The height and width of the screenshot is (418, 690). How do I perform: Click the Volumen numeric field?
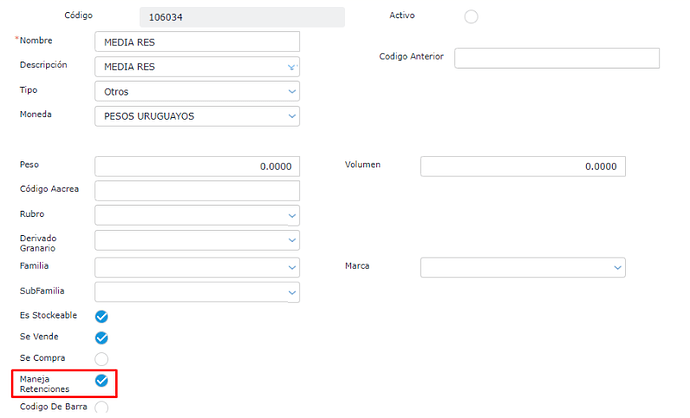tap(522, 166)
